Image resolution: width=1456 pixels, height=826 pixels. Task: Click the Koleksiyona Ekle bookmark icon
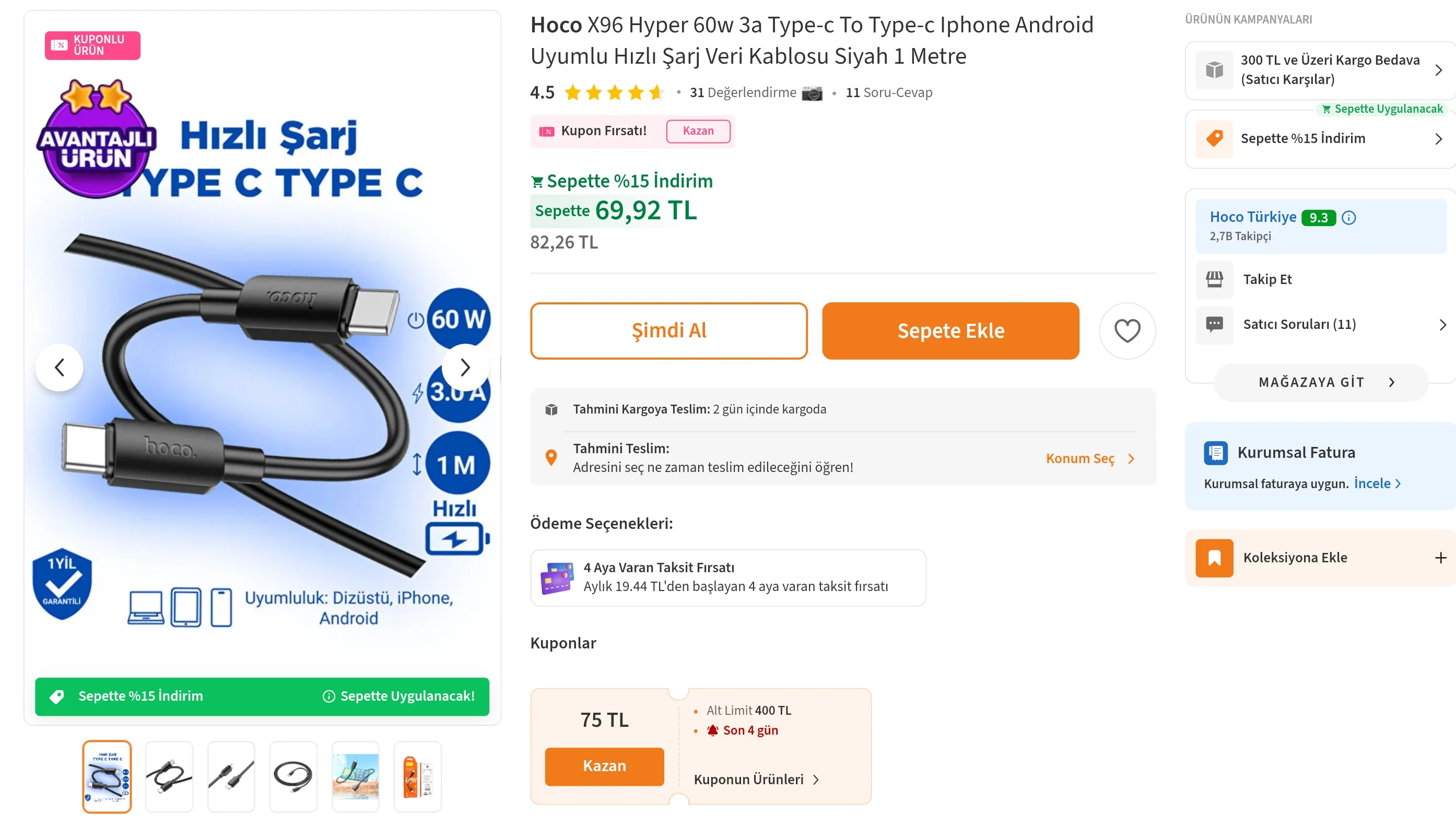click(x=1214, y=558)
